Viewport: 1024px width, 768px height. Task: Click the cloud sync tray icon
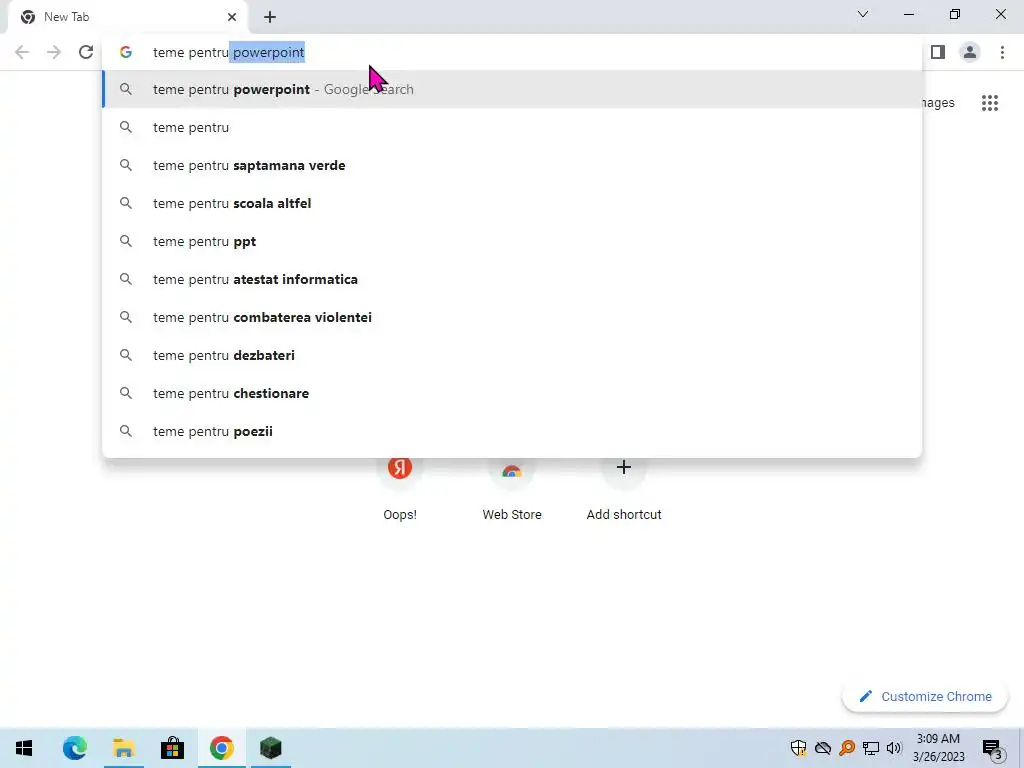coord(823,748)
